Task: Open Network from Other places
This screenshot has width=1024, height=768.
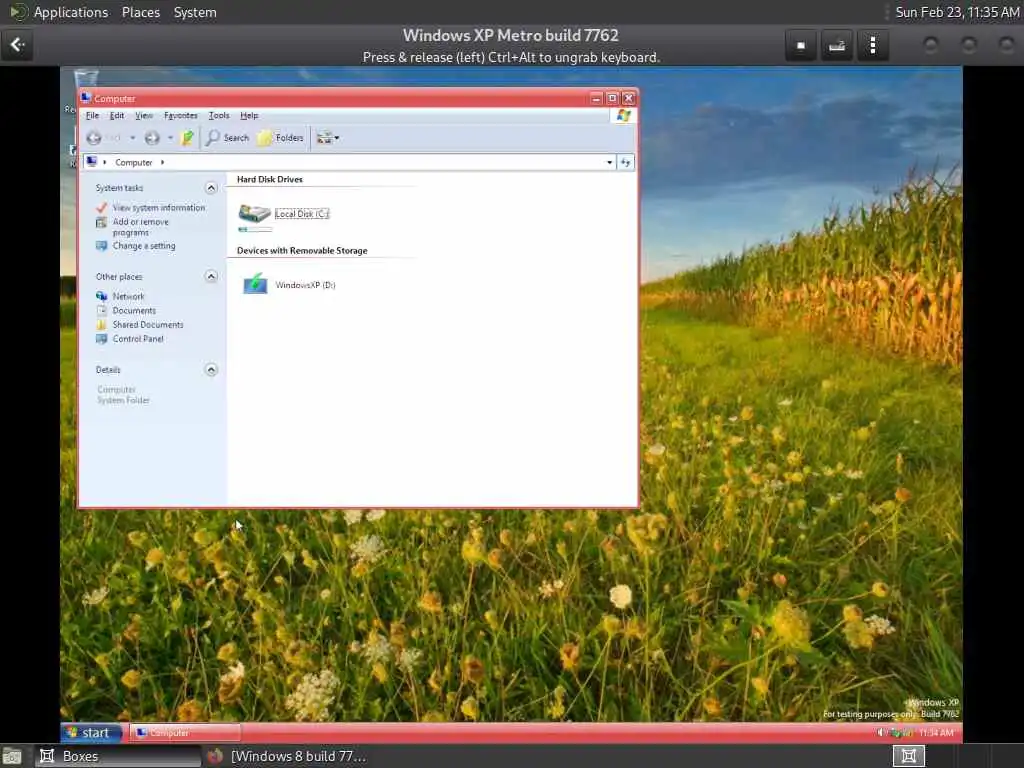Action: pyautogui.click(x=128, y=296)
